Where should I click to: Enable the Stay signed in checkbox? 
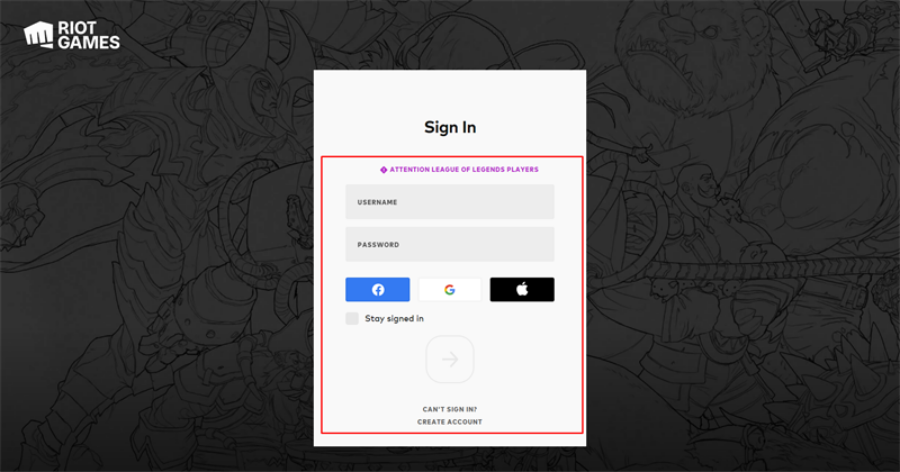point(352,318)
